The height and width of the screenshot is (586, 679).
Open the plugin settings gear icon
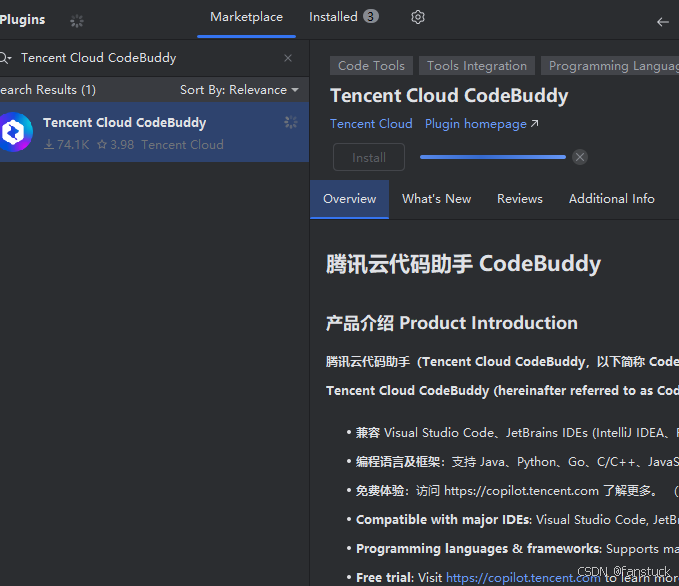coord(417,17)
